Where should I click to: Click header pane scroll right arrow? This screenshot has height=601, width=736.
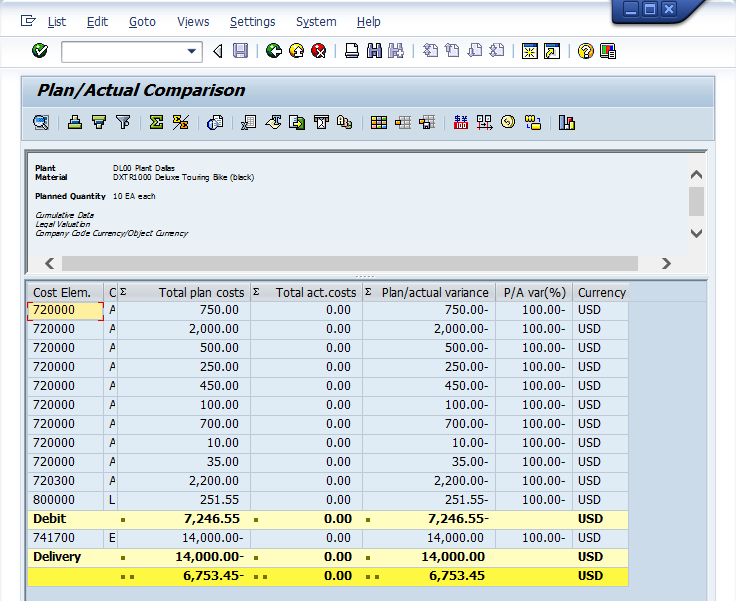tap(666, 263)
